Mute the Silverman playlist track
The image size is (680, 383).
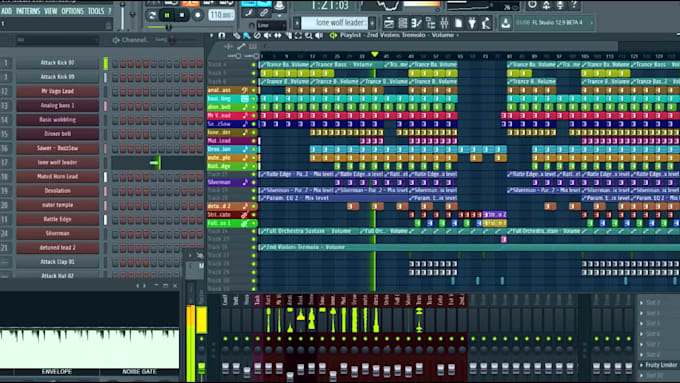pos(254,182)
